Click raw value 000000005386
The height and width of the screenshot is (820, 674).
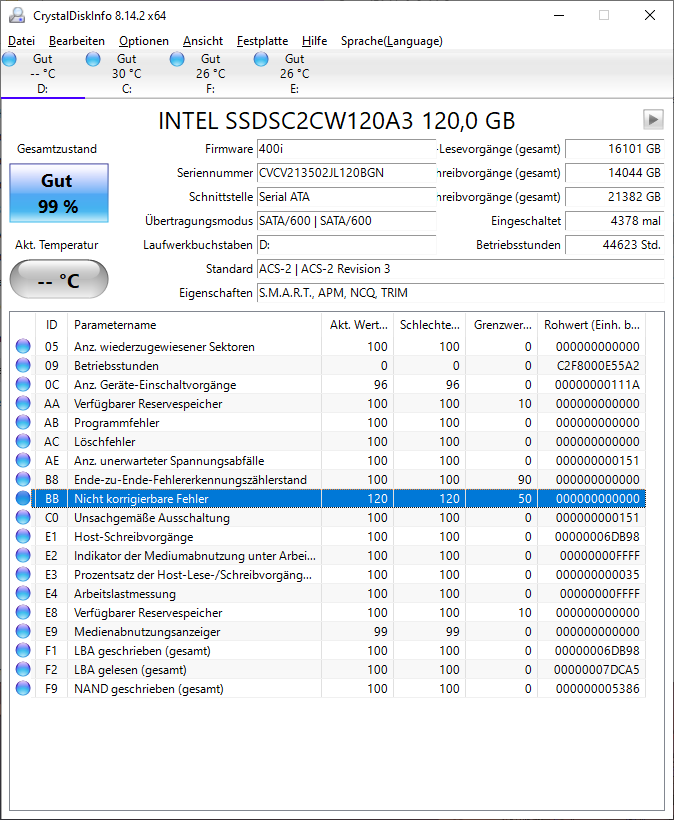point(598,688)
